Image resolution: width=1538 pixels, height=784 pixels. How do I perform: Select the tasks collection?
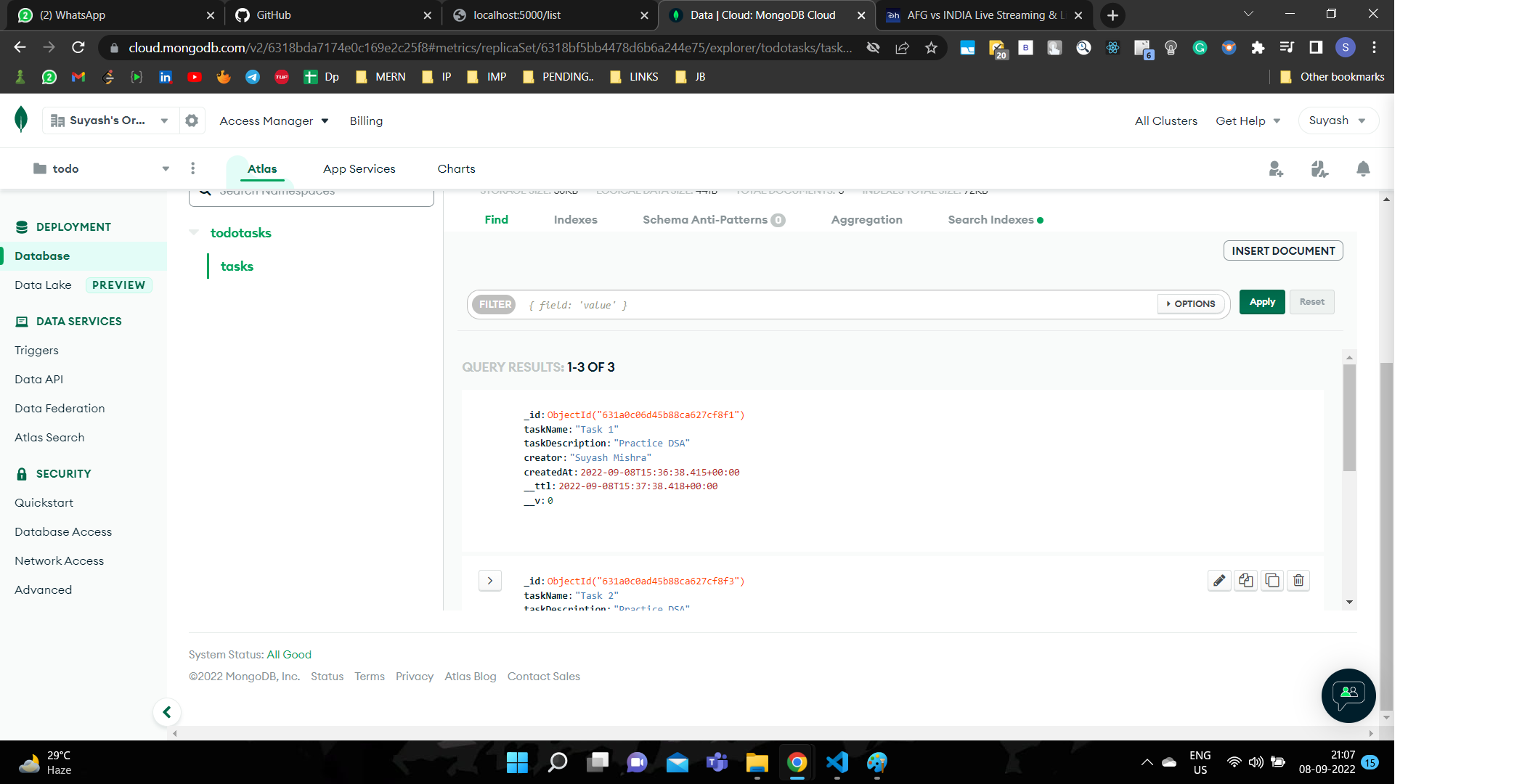[x=237, y=266]
